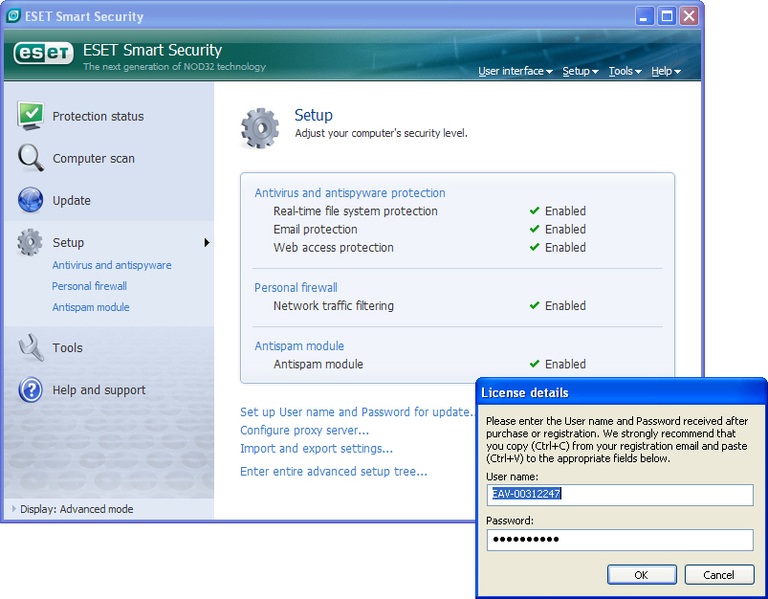Click Enabled status for Email protection

[x=565, y=229]
